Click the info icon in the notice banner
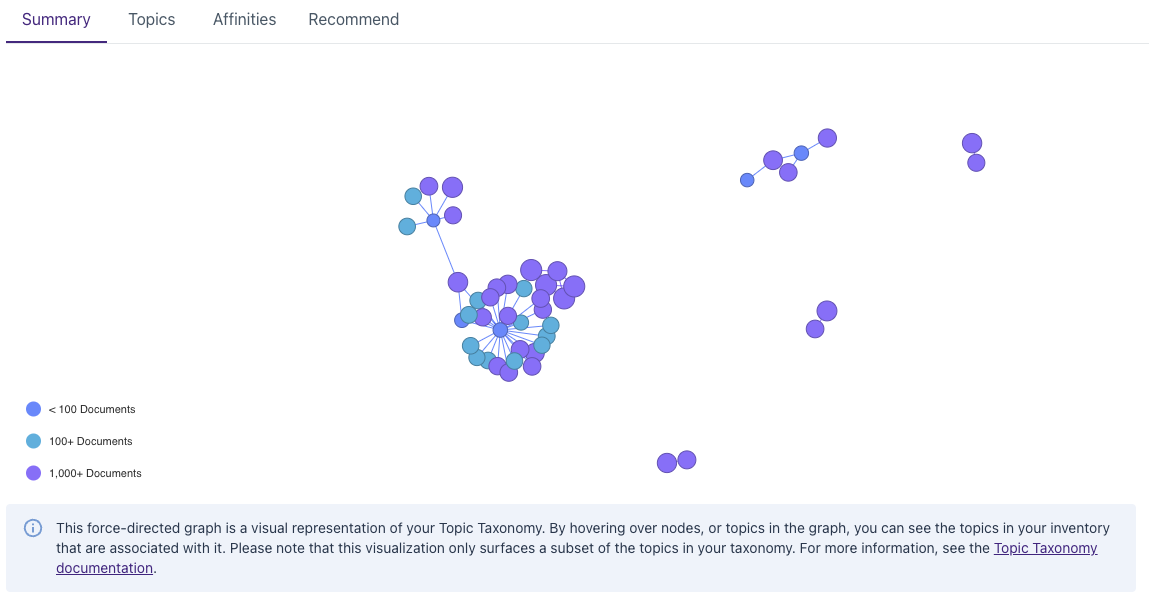Screen dimensions: 1149x606 [33, 528]
